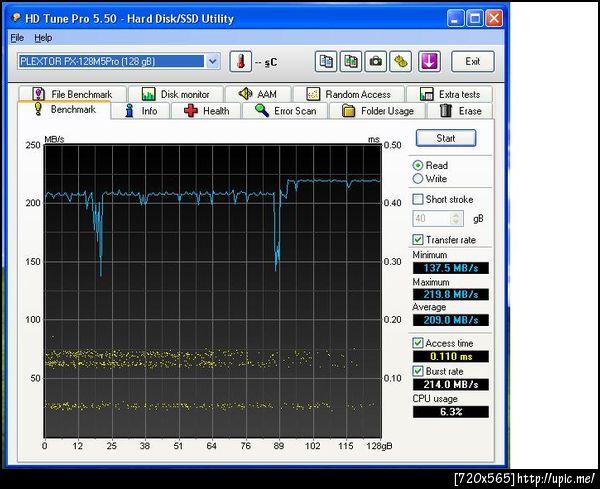The width and height of the screenshot is (600, 489).
Task: Click the Exit button
Action: point(472,62)
